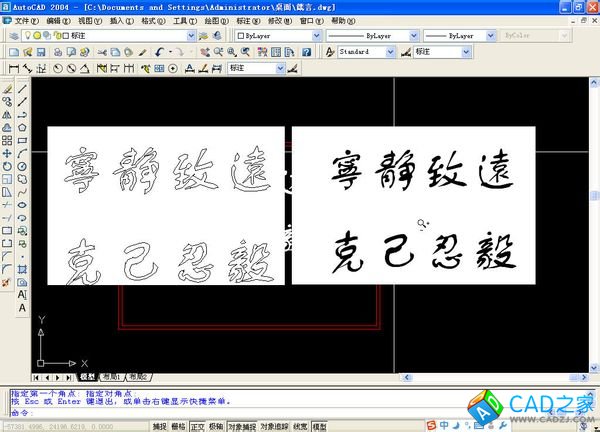Click the 对象捕捉 status bar button
This screenshot has width=600, height=432.
pos(240,426)
